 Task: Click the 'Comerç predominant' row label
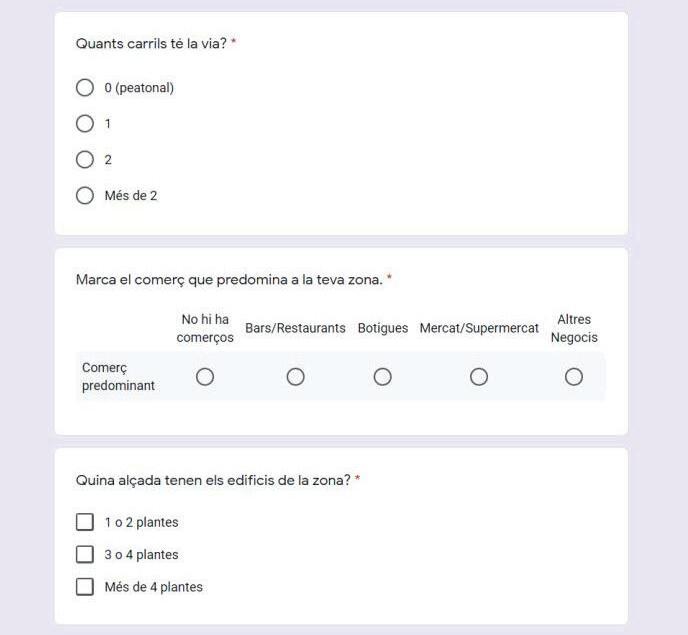pyautogui.click(x=118, y=377)
